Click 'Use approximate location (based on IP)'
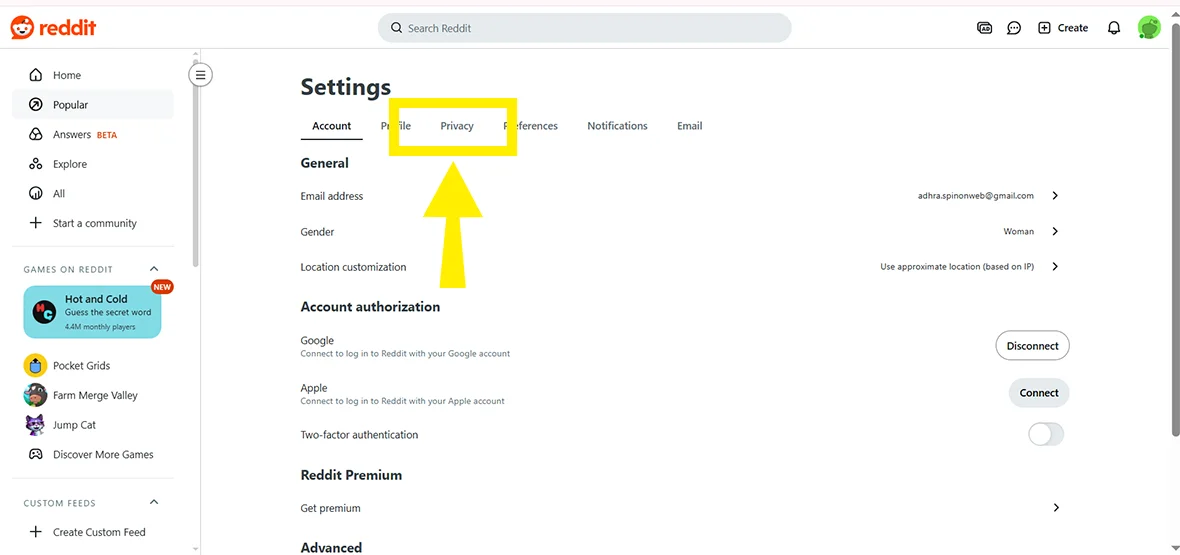1180x555 pixels. point(956,267)
